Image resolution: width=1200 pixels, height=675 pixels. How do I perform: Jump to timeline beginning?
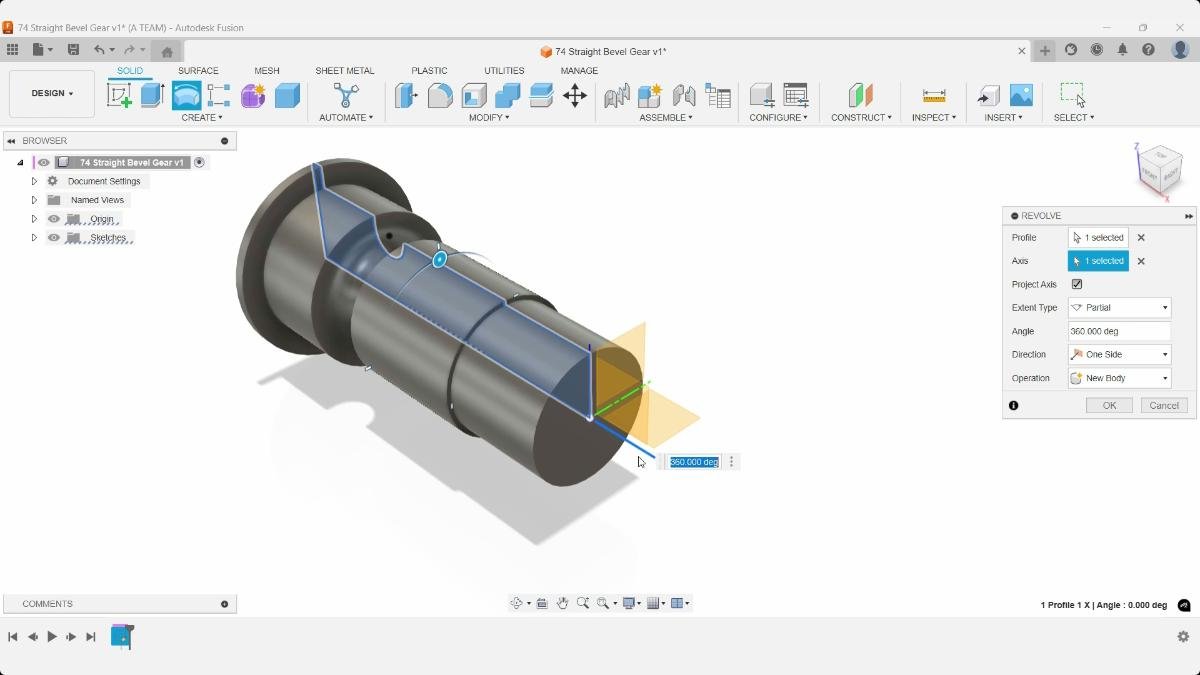click(13, 636)
